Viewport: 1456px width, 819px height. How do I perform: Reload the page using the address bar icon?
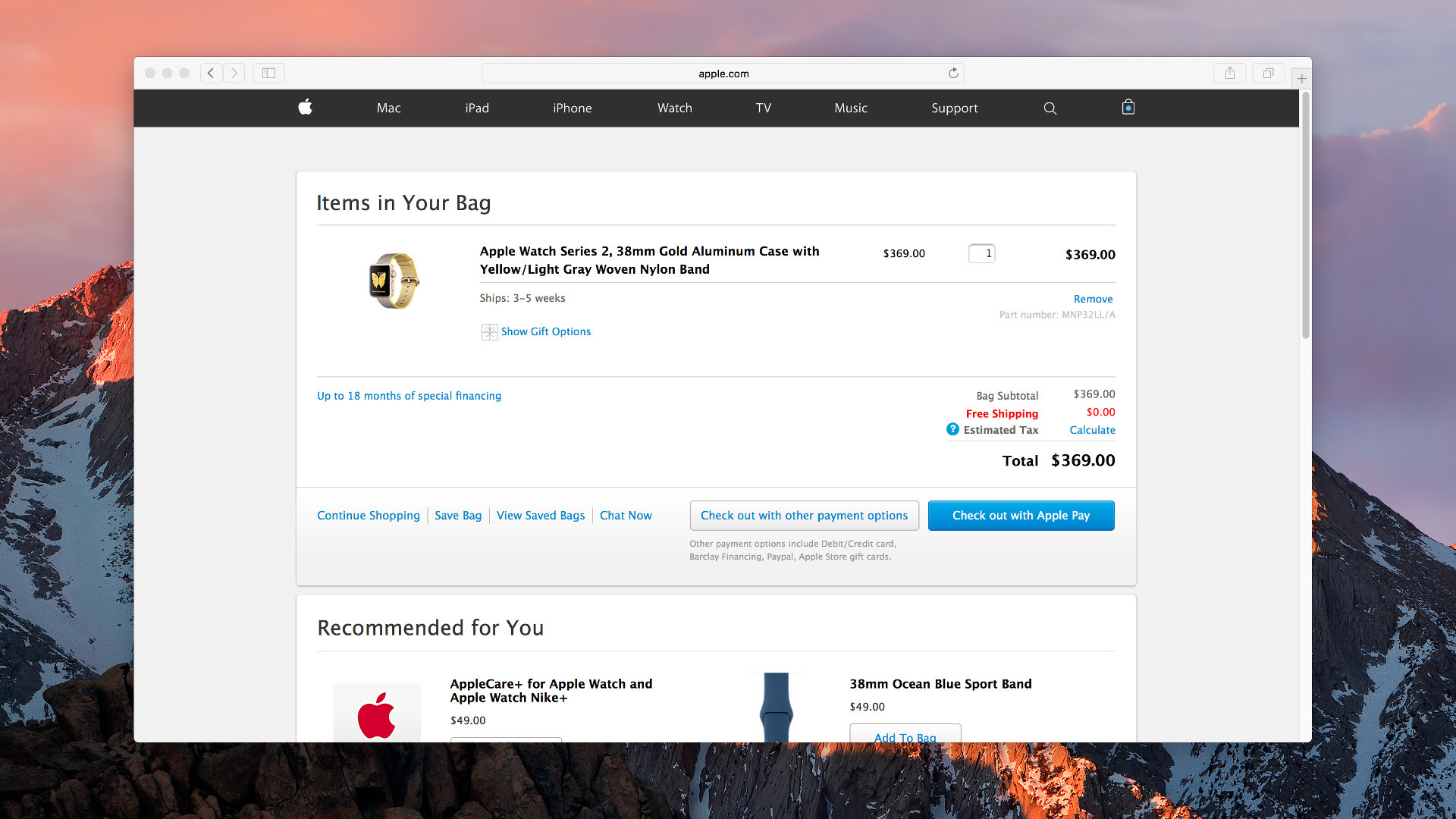(x=953, y=73)
